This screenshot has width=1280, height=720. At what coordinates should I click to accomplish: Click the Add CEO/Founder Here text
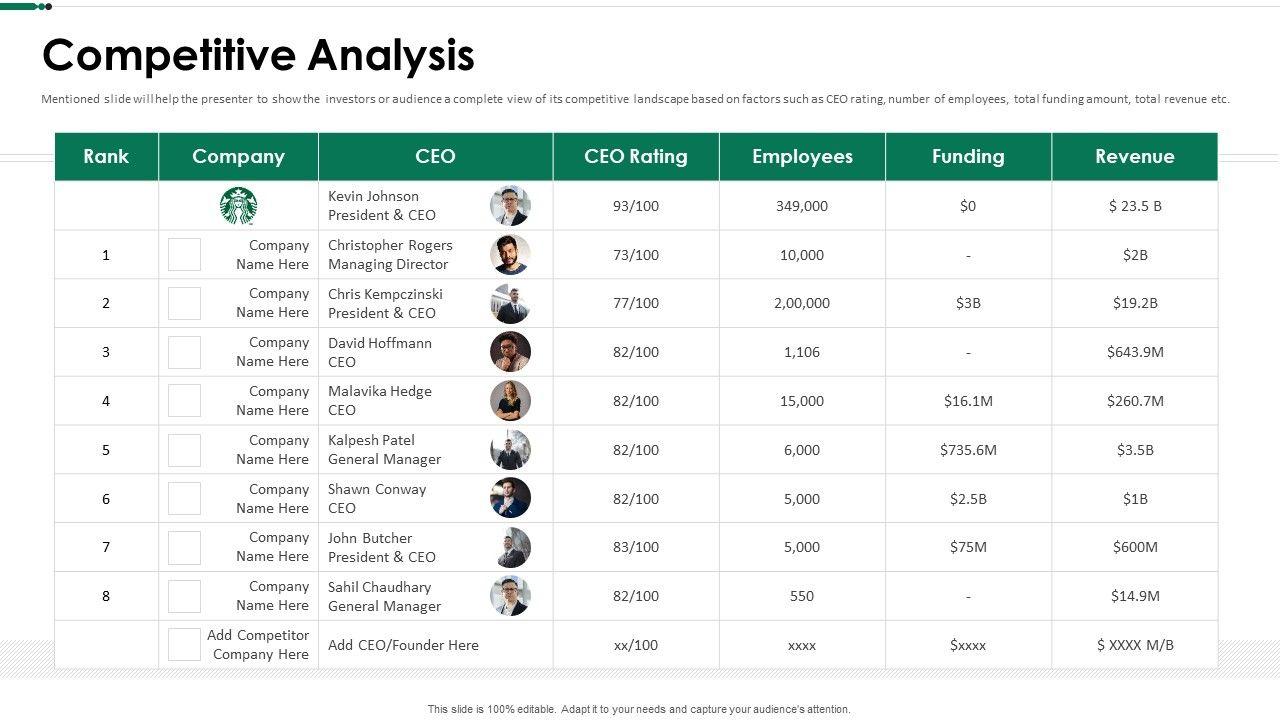(403, 645)
